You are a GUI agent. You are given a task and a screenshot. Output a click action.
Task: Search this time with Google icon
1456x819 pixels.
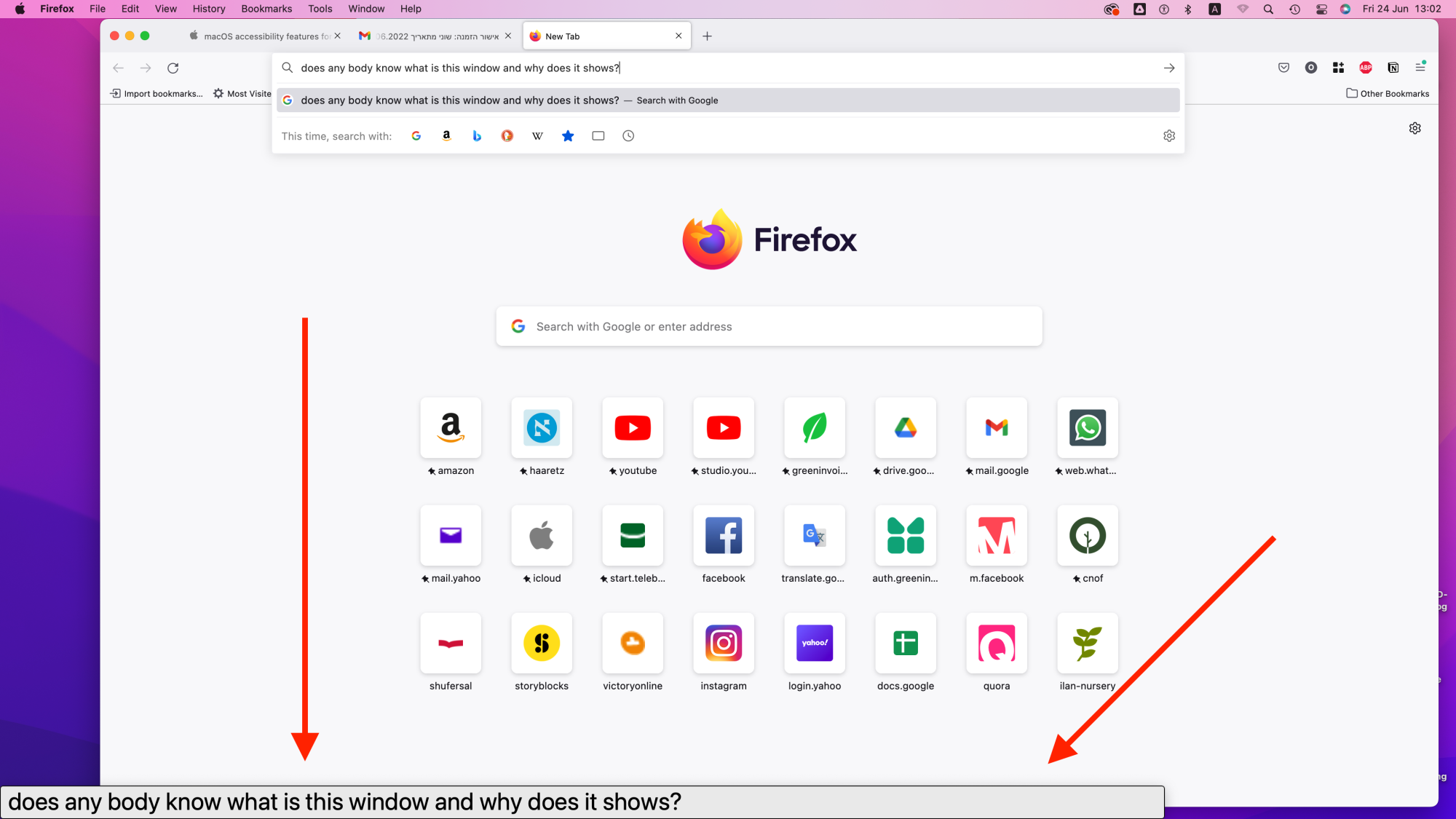(x=416, y=136)
